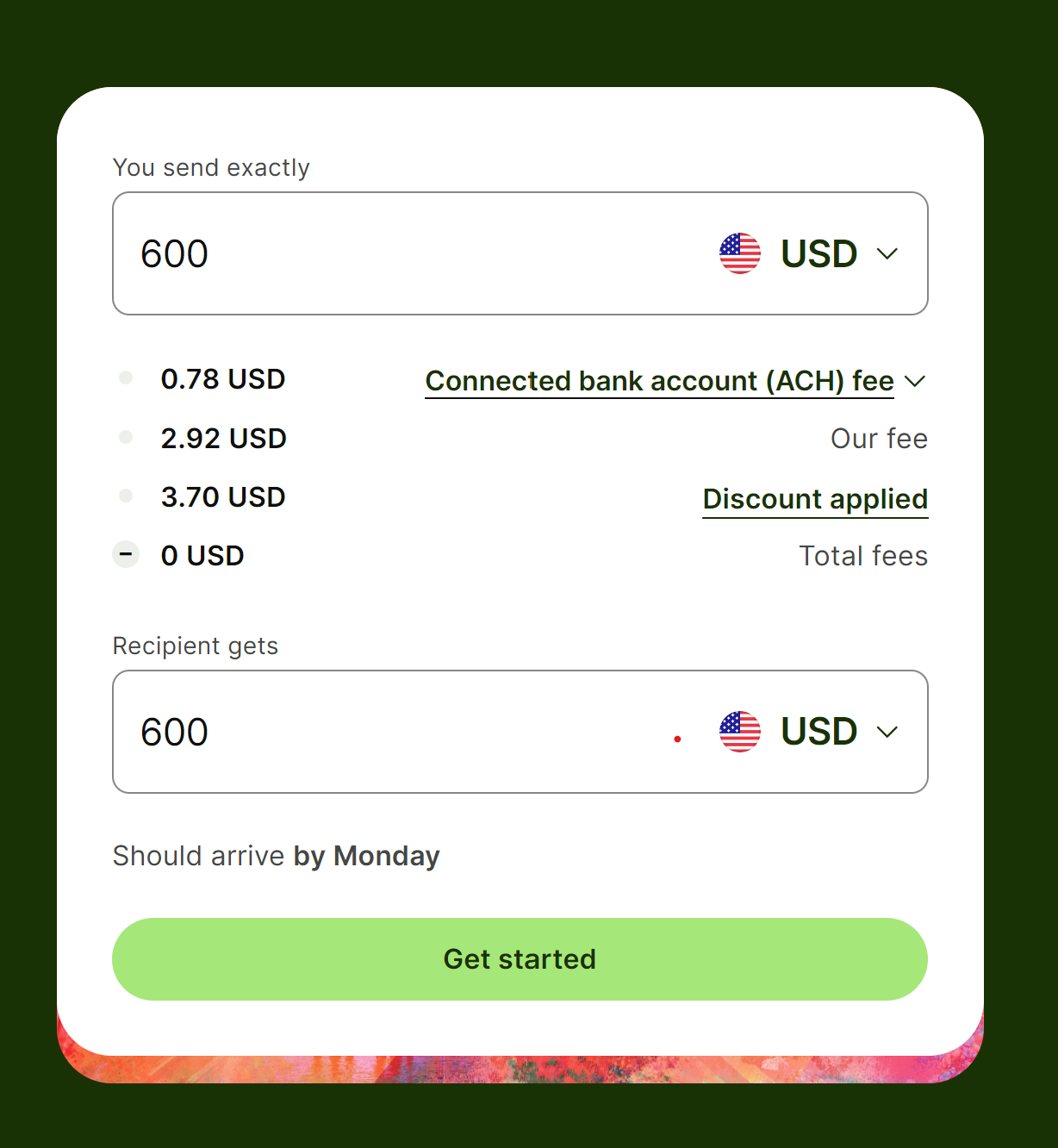Click the bullet dot beside 0.78 USD

point(126,377)
